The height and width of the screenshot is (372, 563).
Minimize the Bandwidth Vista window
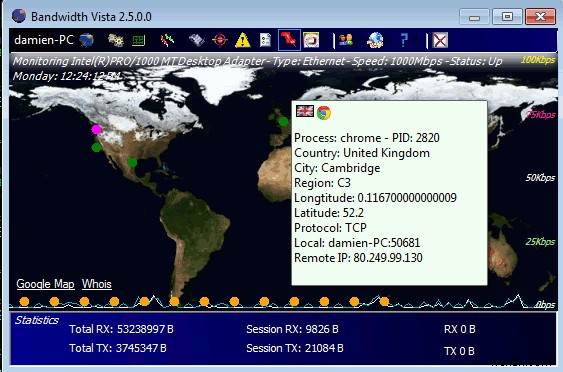coord(474,17)
